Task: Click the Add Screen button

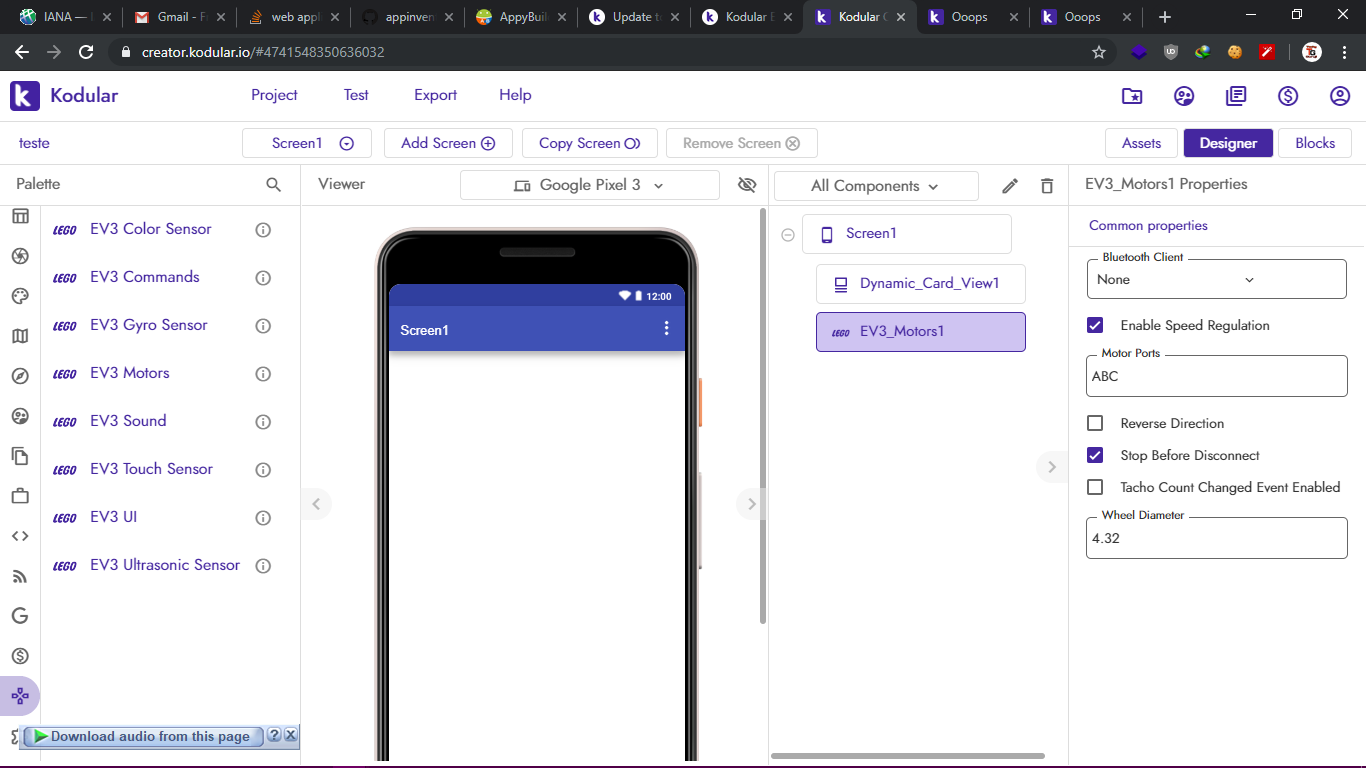Action: (x=448, y=143)
